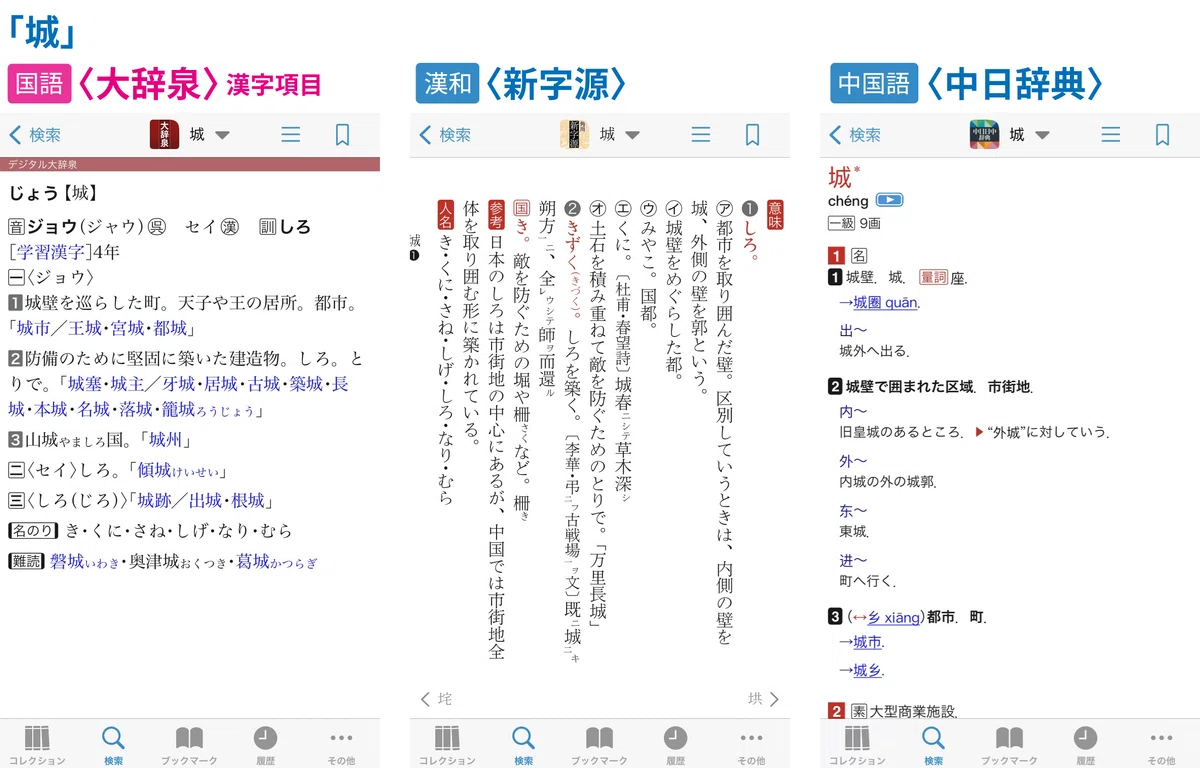This screenshot has width=1200, height=768.
Task: Follow the →城圈 quān link
Action: [x=878, y=303]
